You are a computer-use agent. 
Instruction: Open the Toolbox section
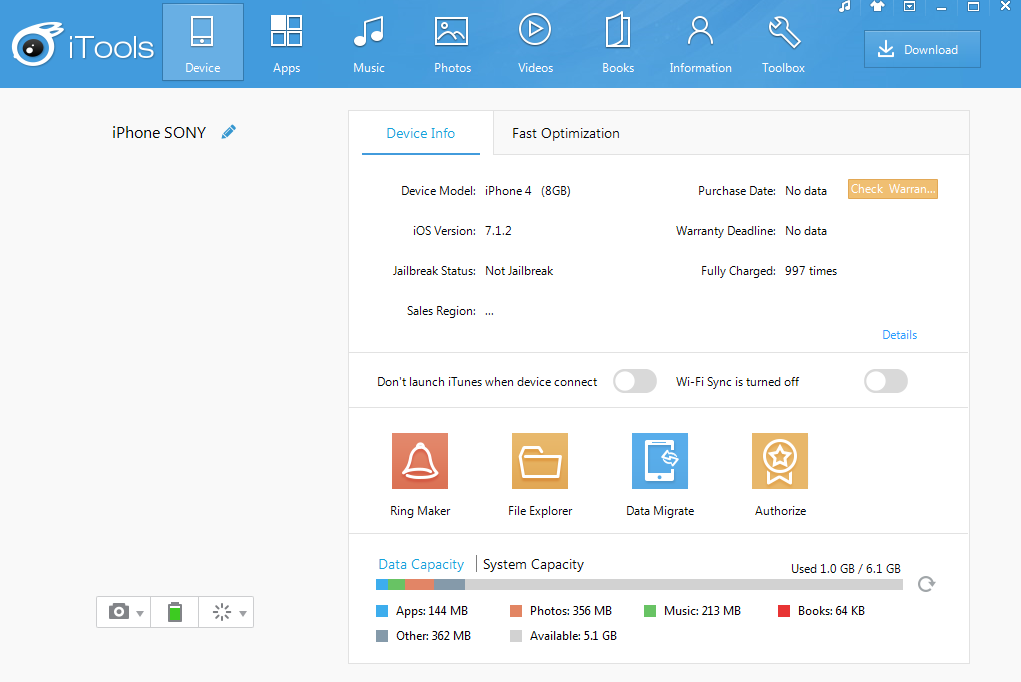point(783,43)
